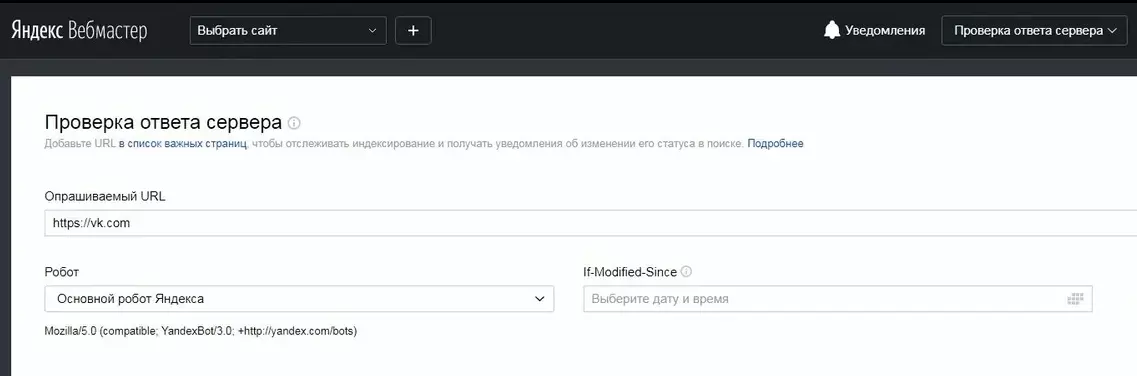This screenshot has width=1137, height=376.
Task: Show If-Modified-Since info tooltip icon
Action: click(x=686, y=272)
